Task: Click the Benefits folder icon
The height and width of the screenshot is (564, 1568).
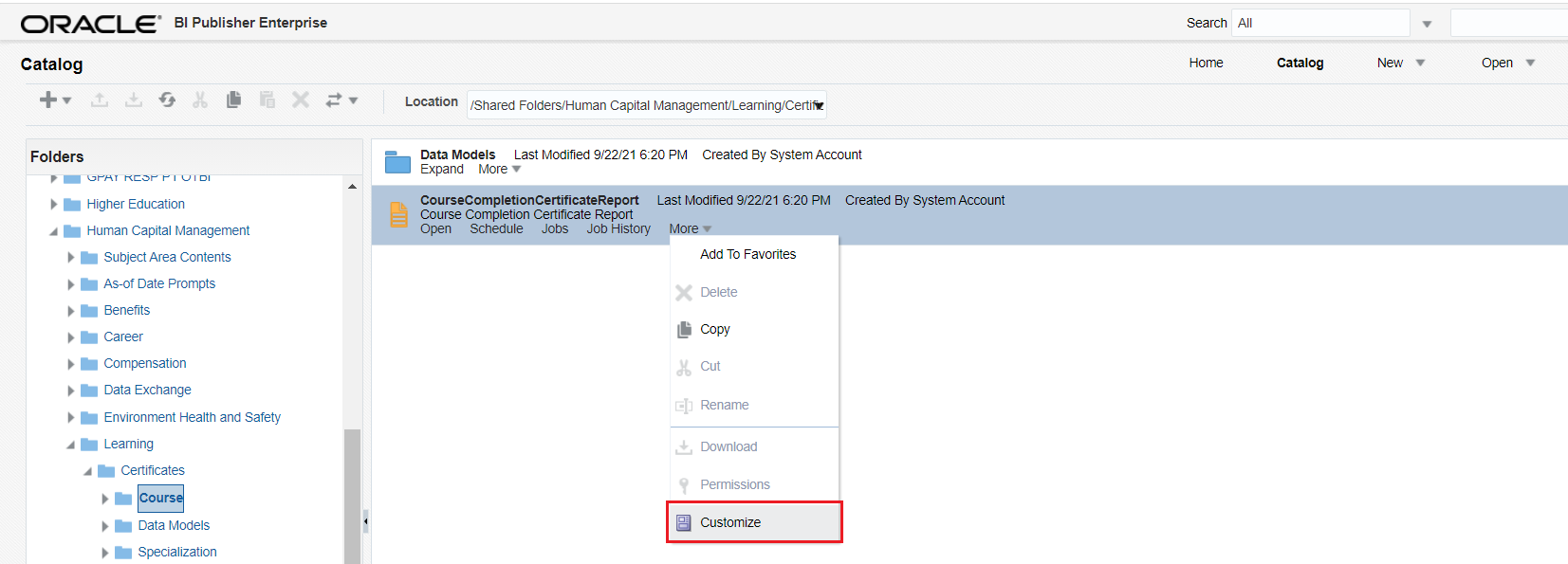Action: (x=90, y=311)
